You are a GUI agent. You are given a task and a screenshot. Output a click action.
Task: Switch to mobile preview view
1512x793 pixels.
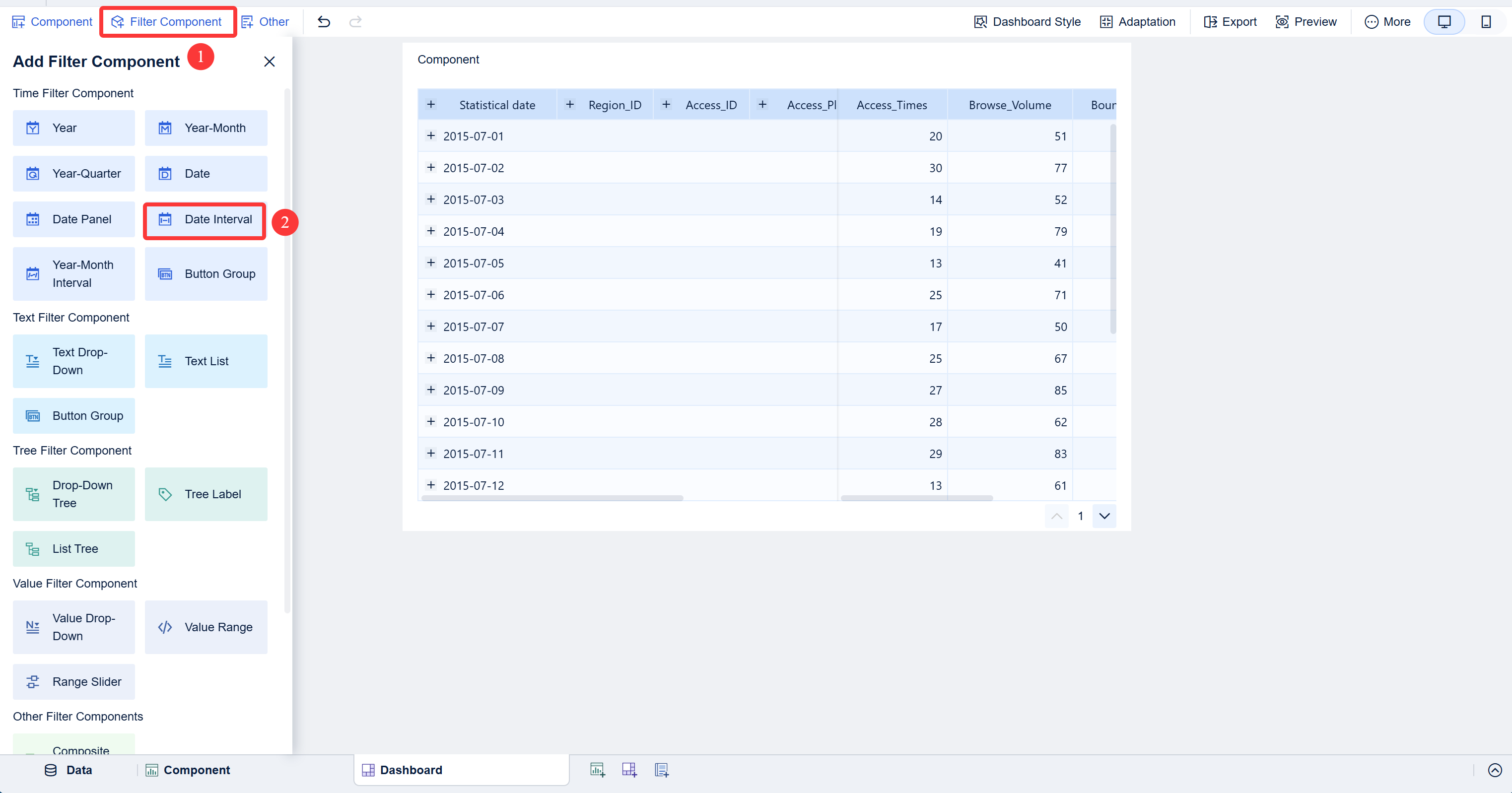pos(1486,22)
